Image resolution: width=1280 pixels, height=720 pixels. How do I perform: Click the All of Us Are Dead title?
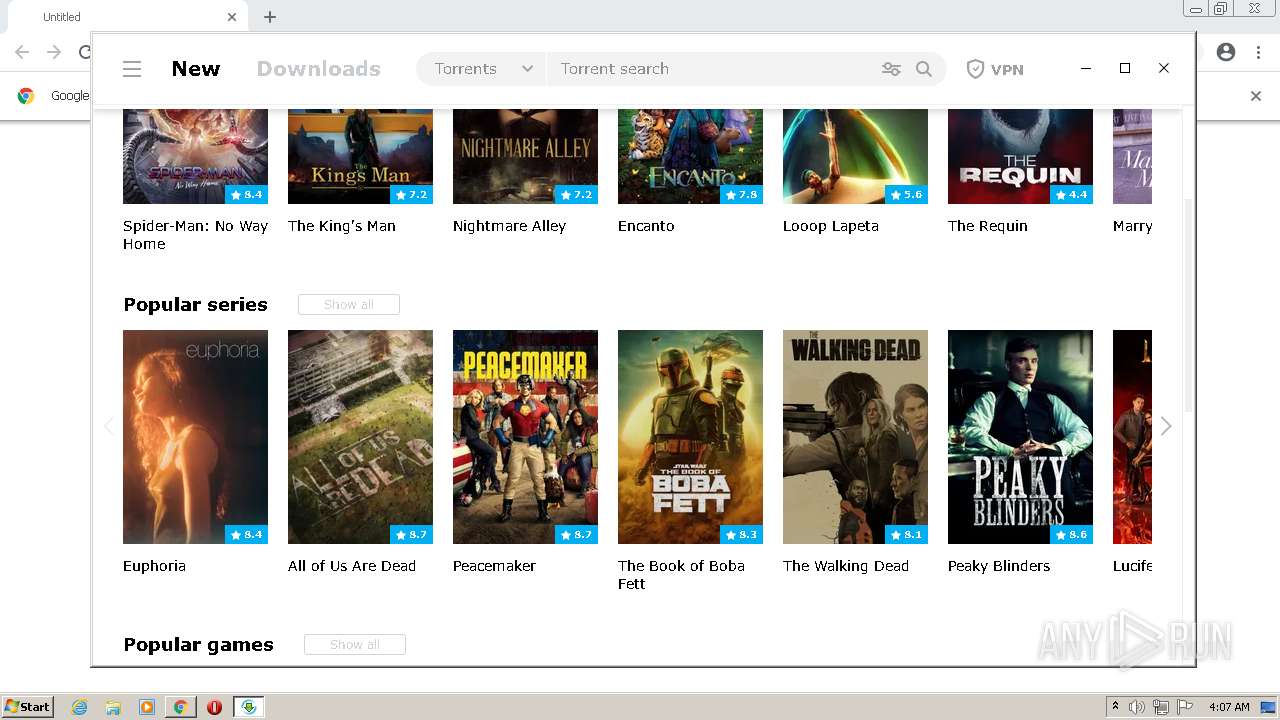(352, 566)
